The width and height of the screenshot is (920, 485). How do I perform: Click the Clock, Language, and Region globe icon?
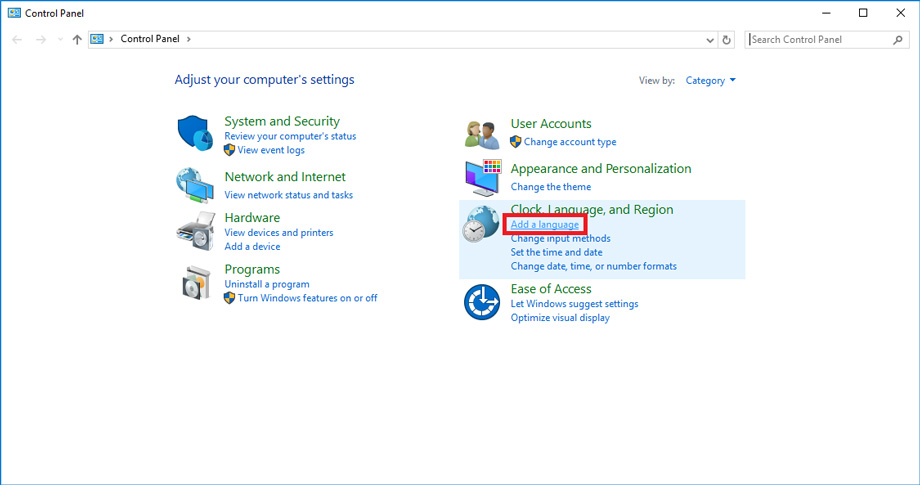tap(482, 226)
